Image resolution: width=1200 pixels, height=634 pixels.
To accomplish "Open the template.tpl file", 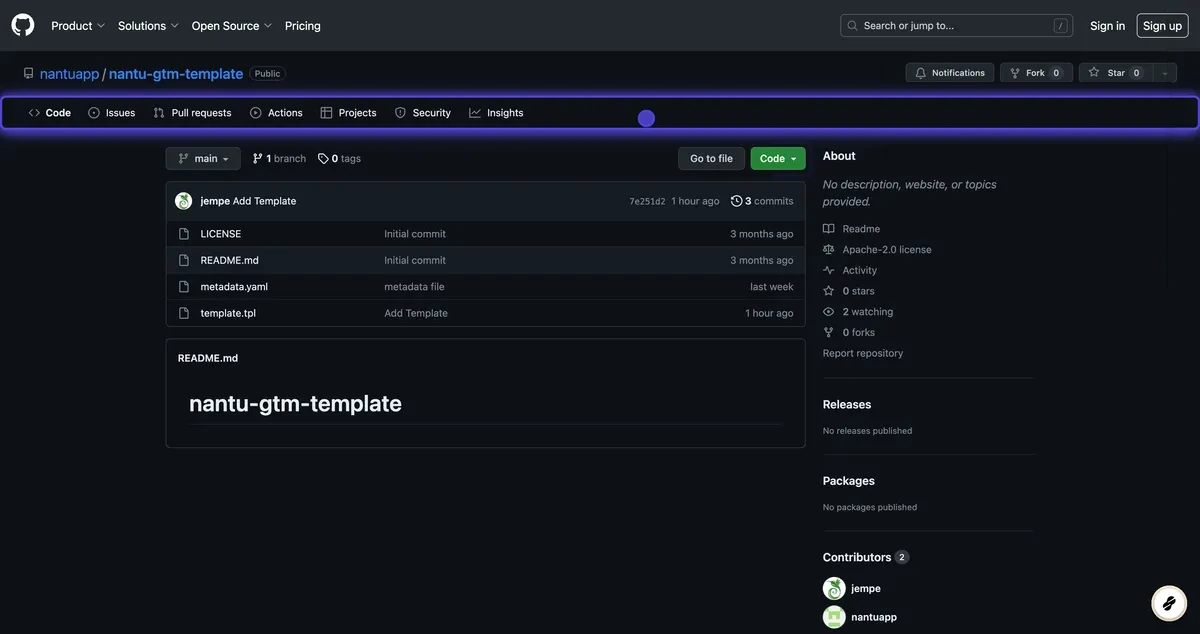I will click(x=228, y=313).
